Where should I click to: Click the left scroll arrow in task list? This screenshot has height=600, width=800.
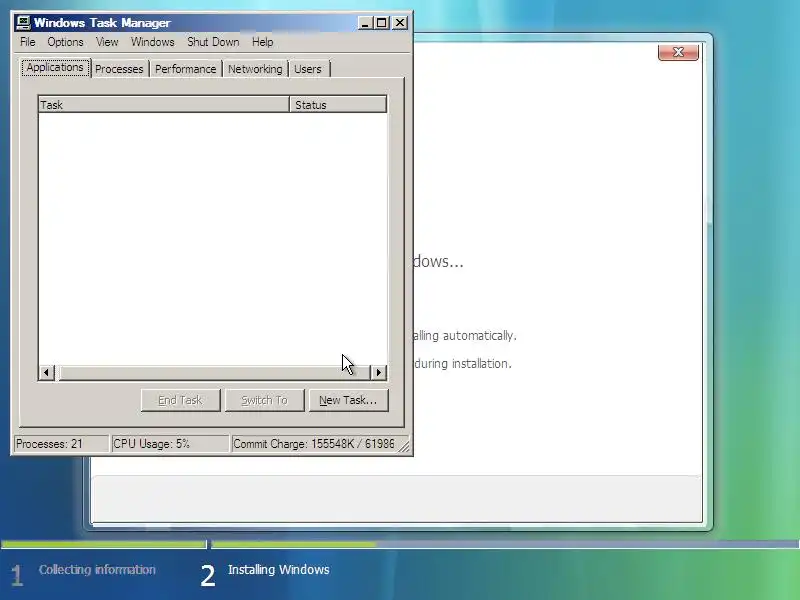point(46,372)
